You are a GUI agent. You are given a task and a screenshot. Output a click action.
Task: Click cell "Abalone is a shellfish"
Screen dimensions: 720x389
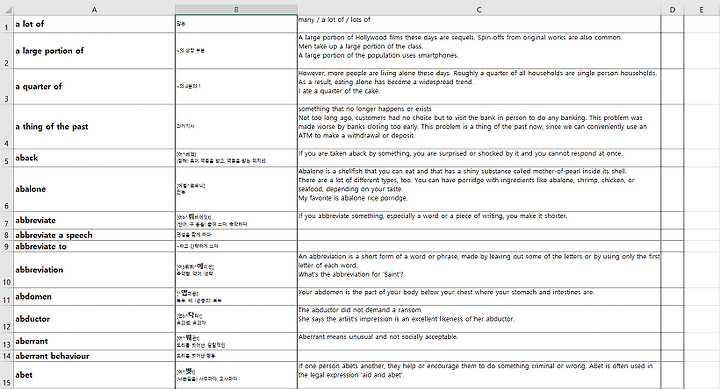479,189
